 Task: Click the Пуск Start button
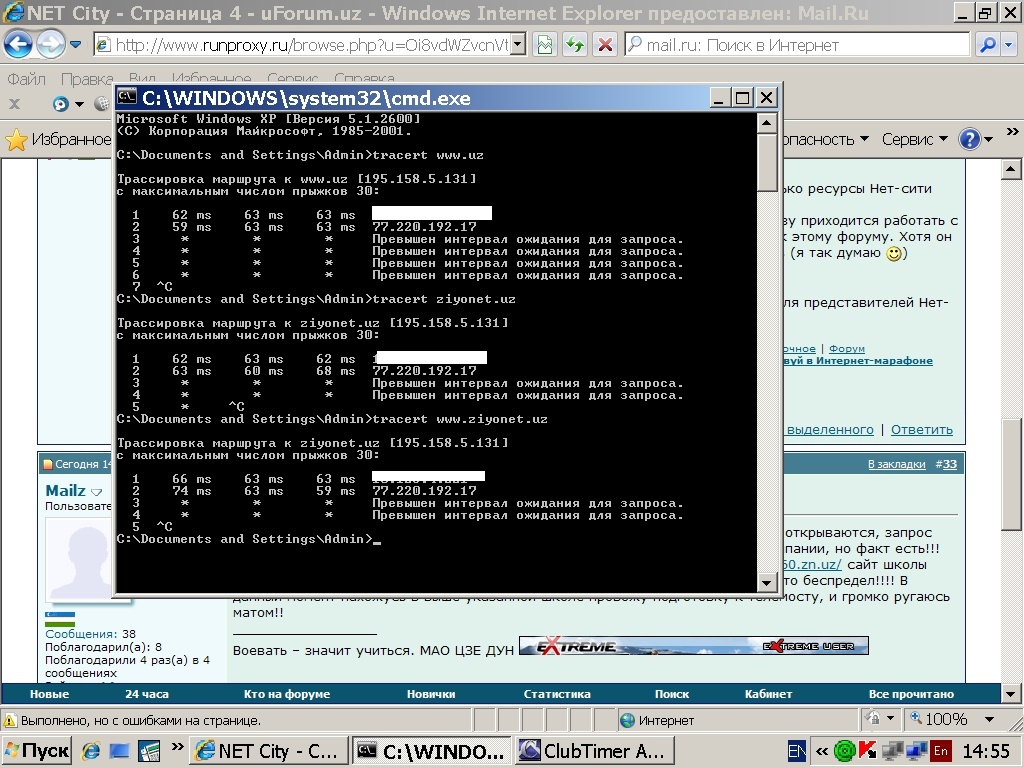coord(37,751)
